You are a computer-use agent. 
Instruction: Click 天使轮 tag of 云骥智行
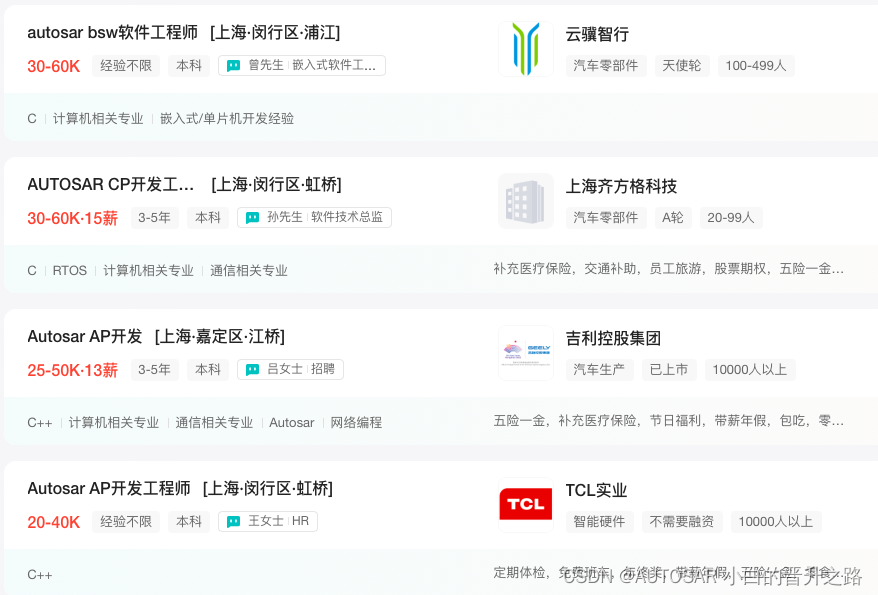(x=681, y=65)
